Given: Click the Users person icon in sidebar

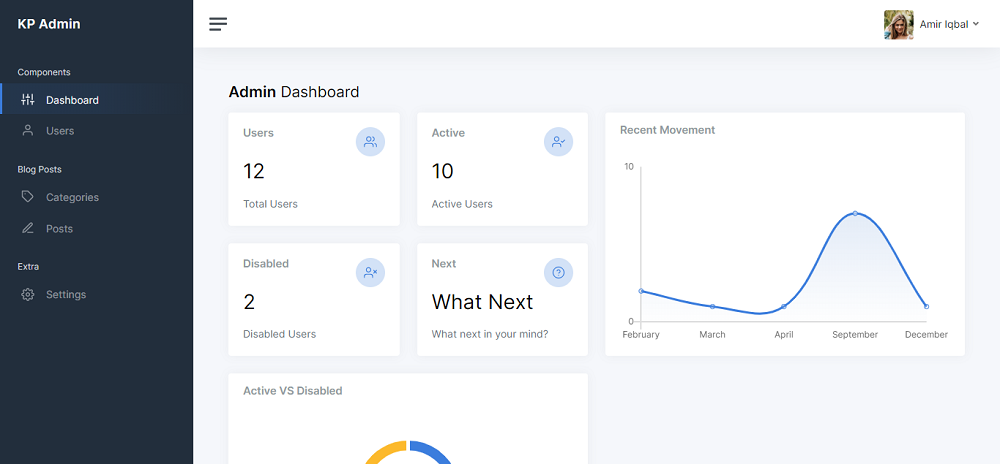Looking at the screenshot, I should coord(27,131).
